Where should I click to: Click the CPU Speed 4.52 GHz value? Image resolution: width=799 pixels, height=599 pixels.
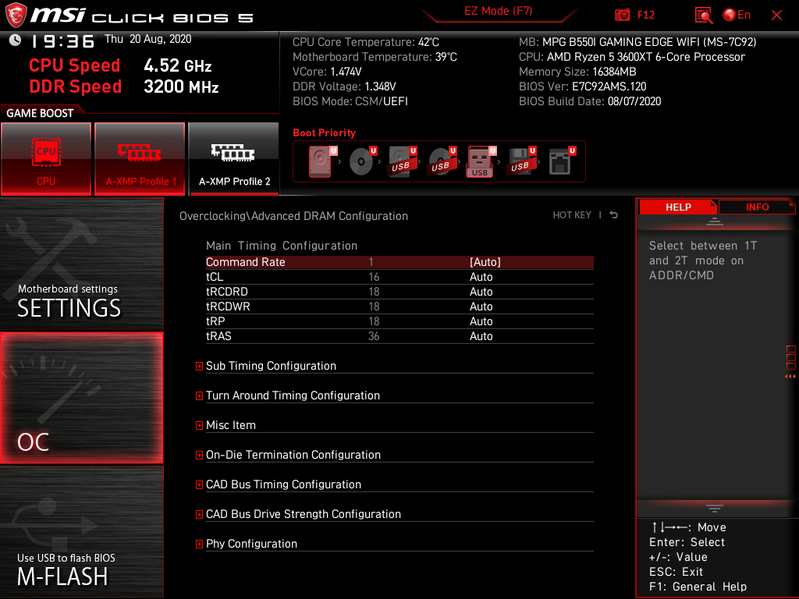178,66
